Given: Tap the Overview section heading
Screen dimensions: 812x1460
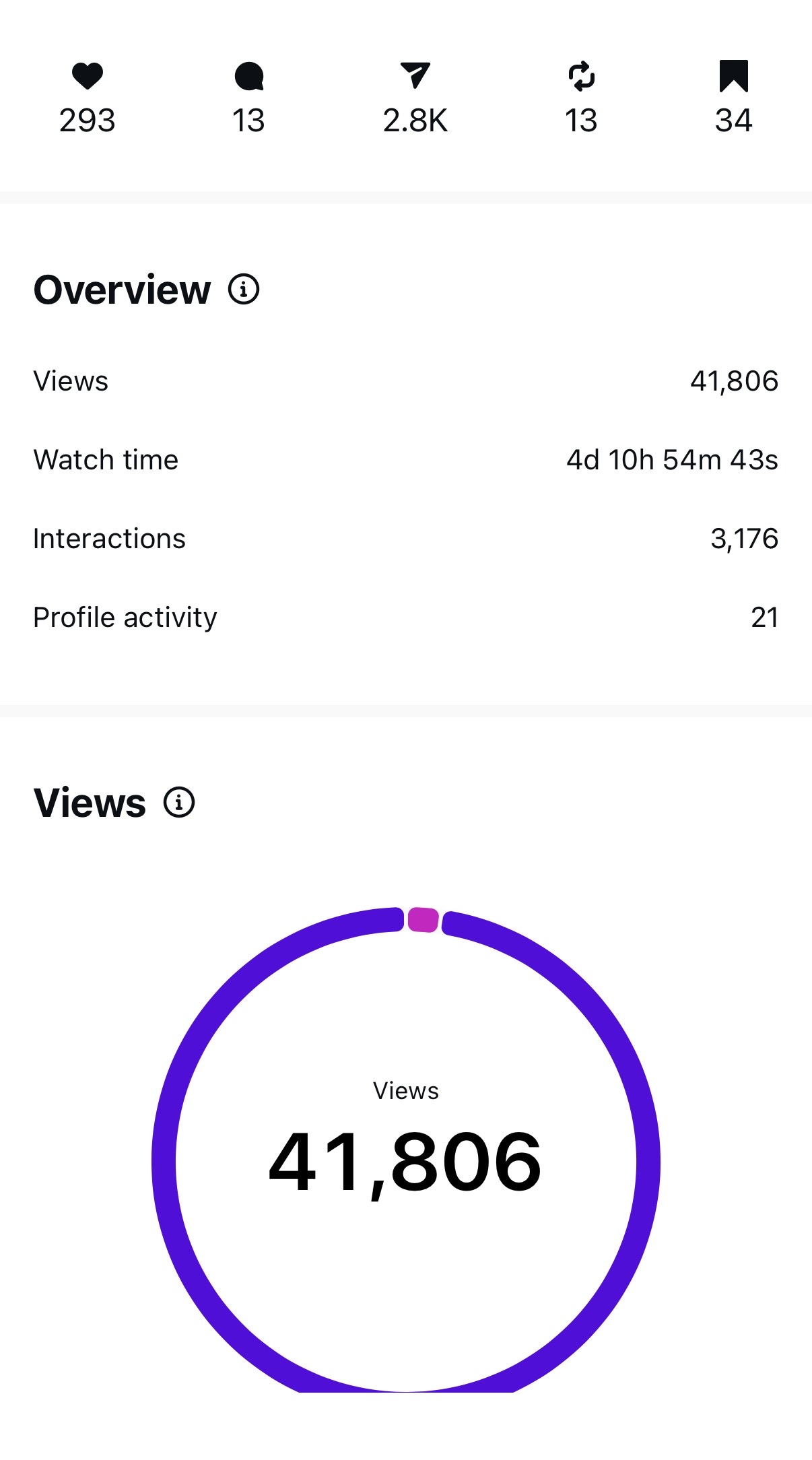Looking at the screenshot, I should (123, 290).
